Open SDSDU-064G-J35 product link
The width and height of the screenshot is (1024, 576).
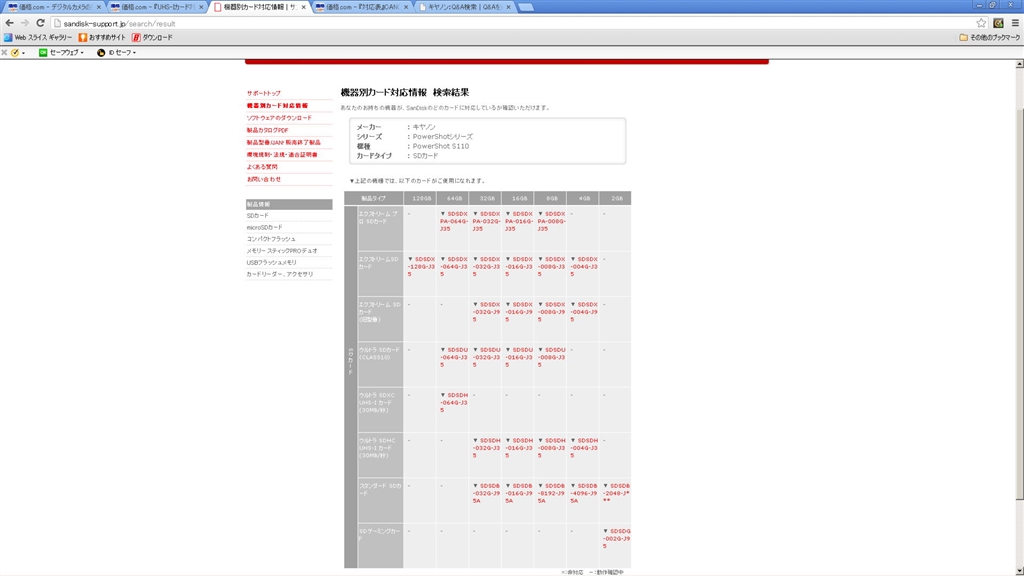(x=454, y=357)
